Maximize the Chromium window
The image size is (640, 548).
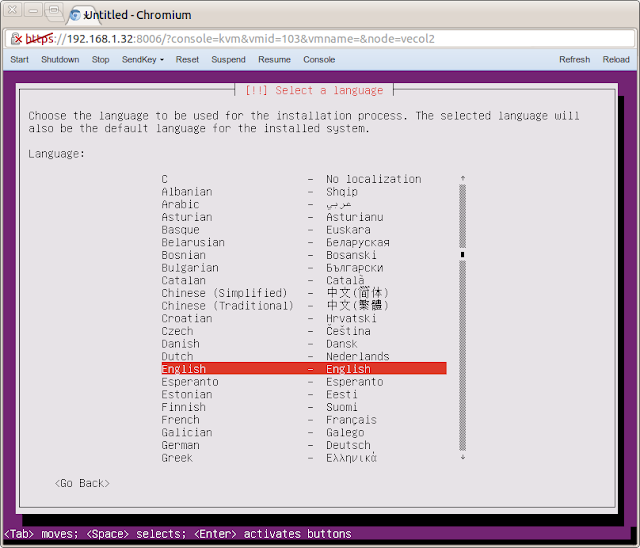pyautogui.click(x=53, y=9)
